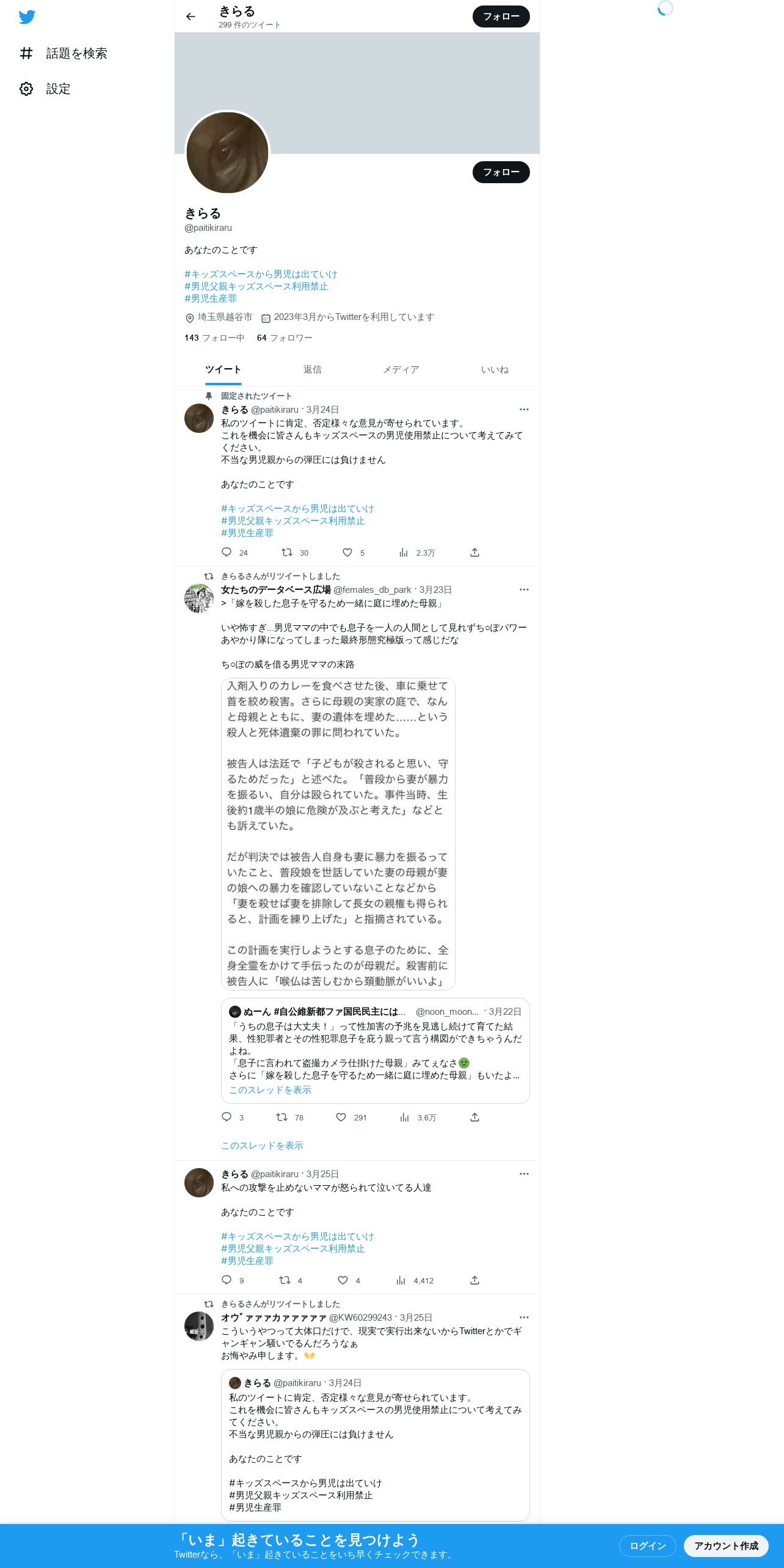The width and height of the screenshot is (784, 1568).
Task: Click the ログイン button in bottom bar
Action: [647, 1546]
